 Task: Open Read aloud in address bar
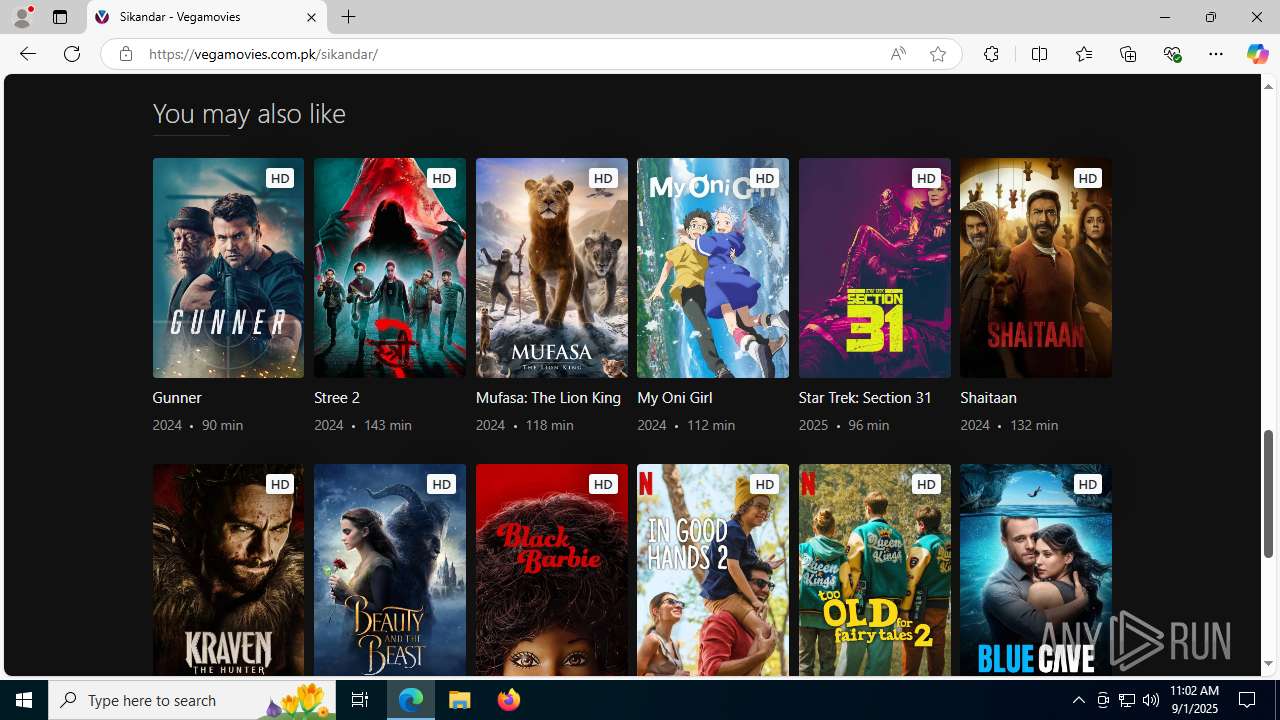click(898, 54)
